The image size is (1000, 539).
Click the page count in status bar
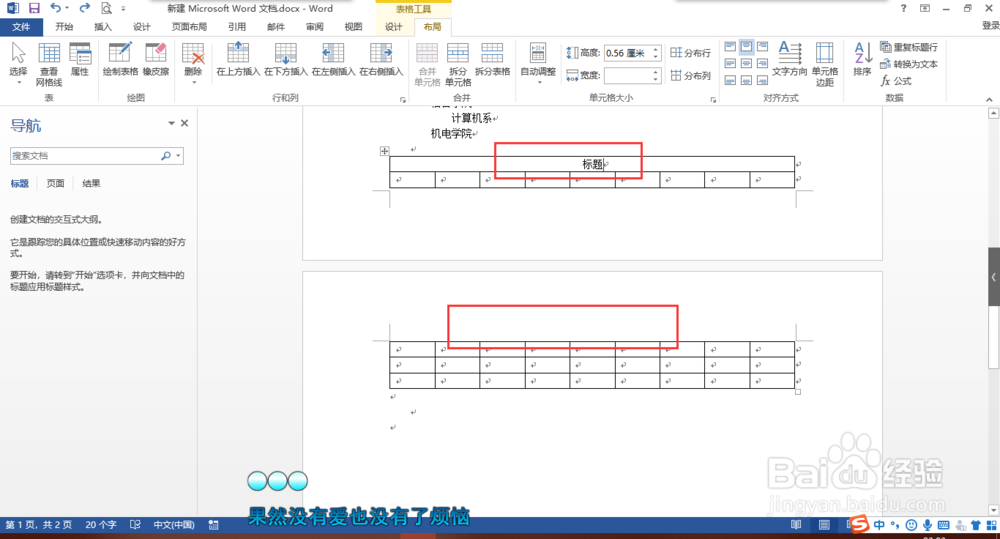38,524
